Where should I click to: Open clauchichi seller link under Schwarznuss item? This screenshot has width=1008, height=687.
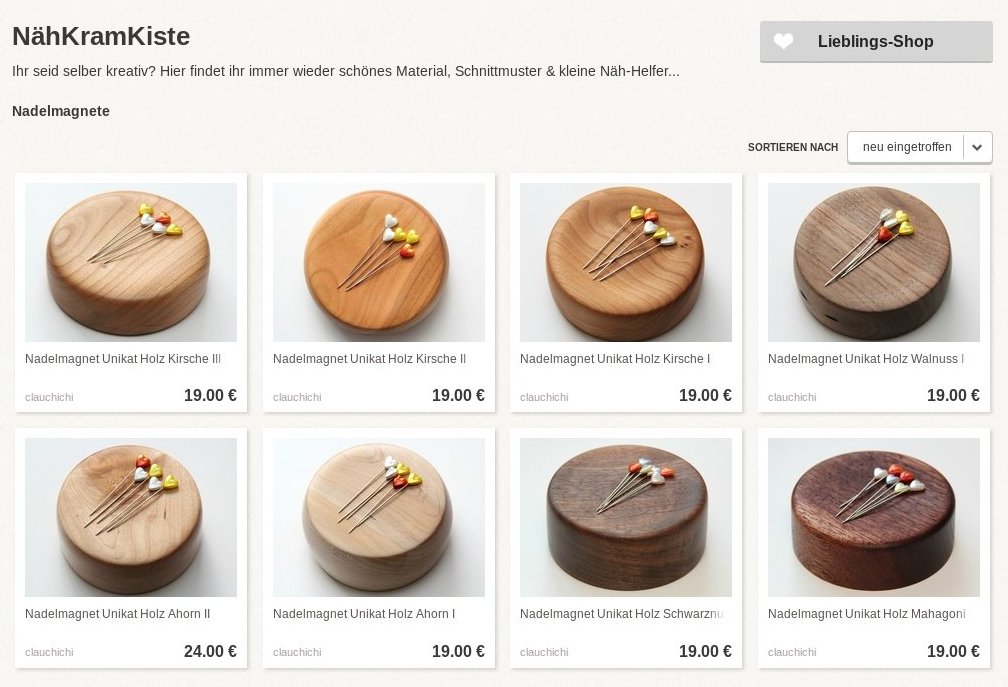544,652
